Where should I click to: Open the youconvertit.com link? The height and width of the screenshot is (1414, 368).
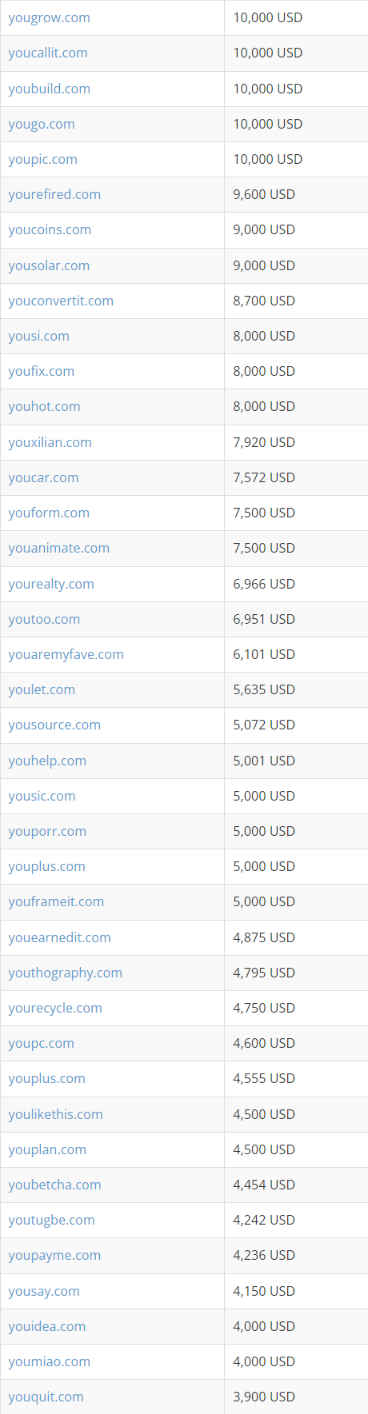coord(61,300)
